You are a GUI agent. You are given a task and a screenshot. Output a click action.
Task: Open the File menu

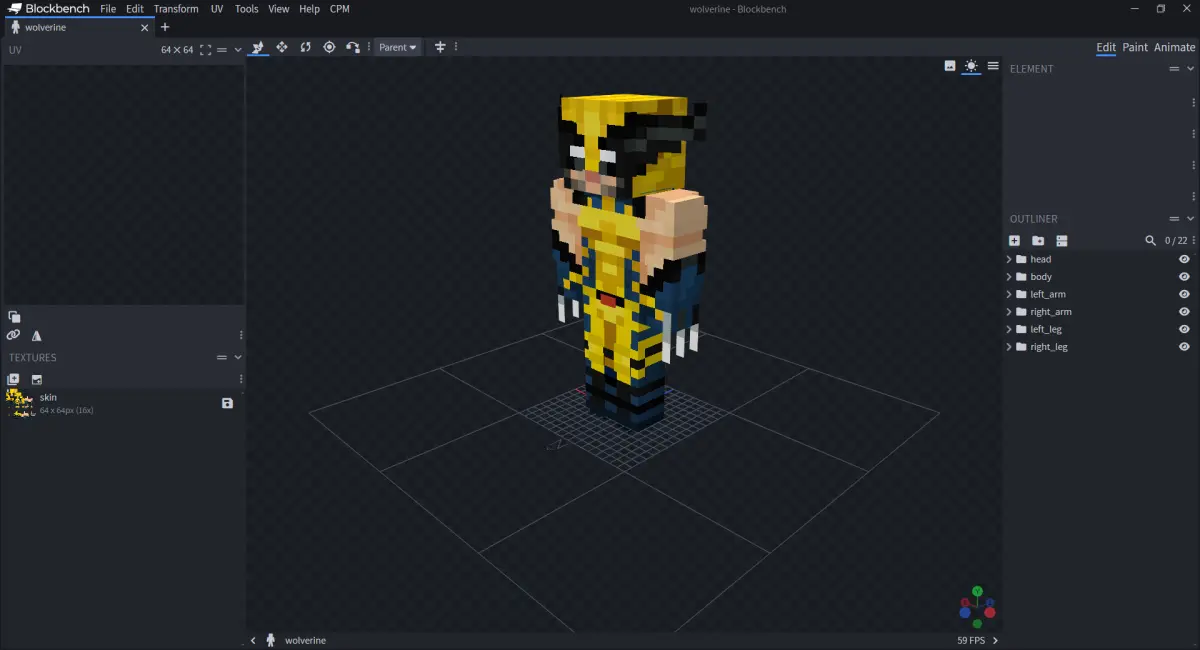click(x=108, y=9)
